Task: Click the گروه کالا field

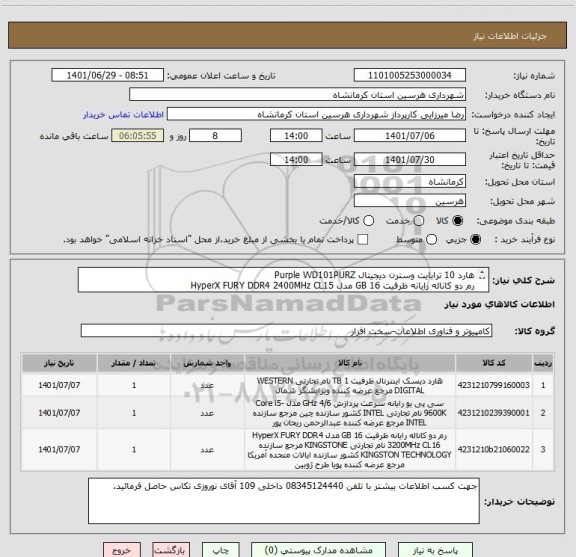Action: (x=286, y=331)
